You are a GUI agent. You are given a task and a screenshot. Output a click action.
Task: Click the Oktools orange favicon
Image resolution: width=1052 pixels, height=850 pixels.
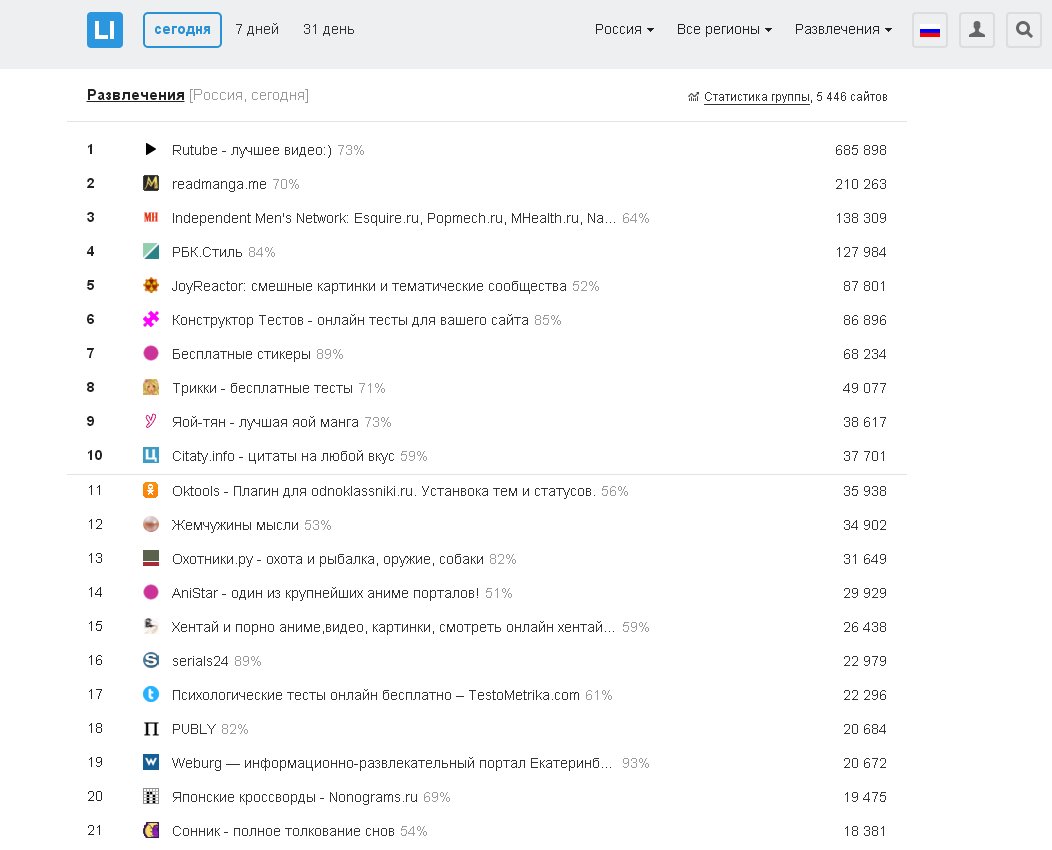(151, 491)
